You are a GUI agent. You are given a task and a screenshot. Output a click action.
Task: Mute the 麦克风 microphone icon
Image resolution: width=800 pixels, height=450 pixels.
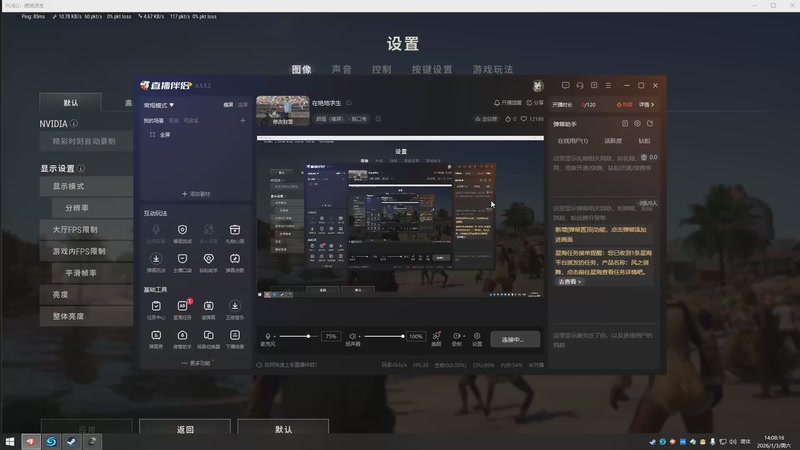[x=267, y=336]
